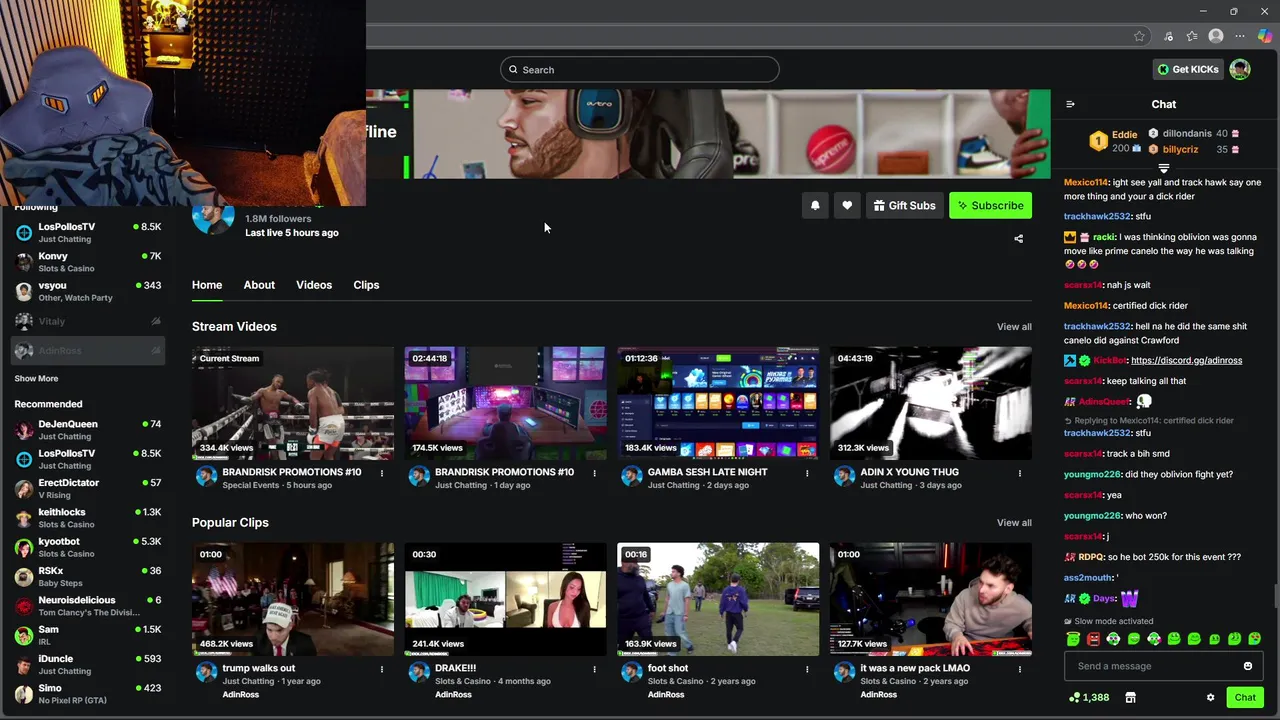Click the 1,388 channel points counter

(1089, 697)
